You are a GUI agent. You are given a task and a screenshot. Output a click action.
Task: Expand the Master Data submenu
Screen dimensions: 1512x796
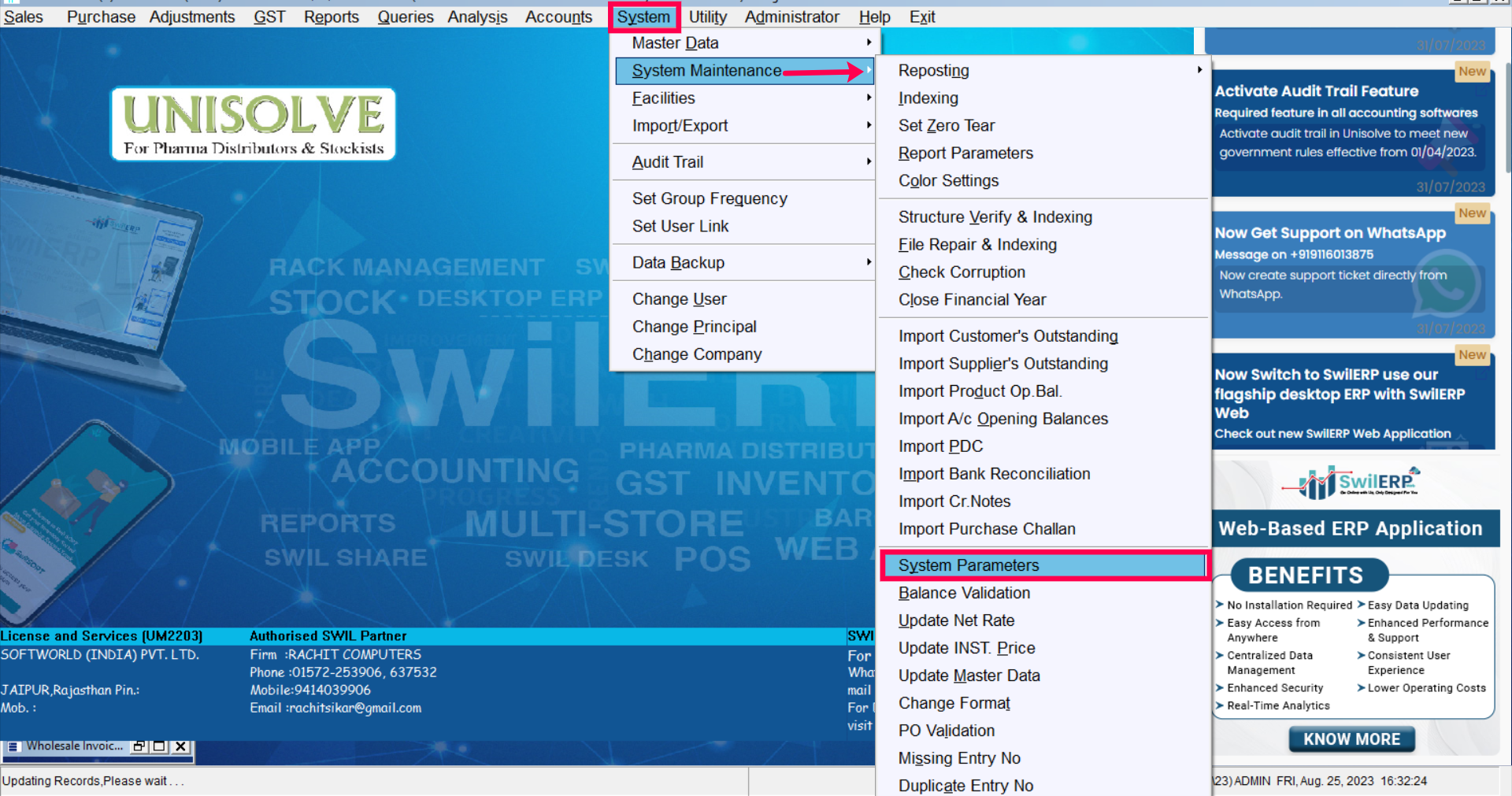[744, 43]
